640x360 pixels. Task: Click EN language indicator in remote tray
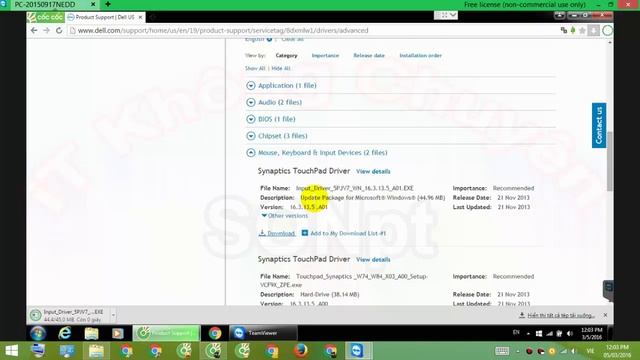pos(516,333)
